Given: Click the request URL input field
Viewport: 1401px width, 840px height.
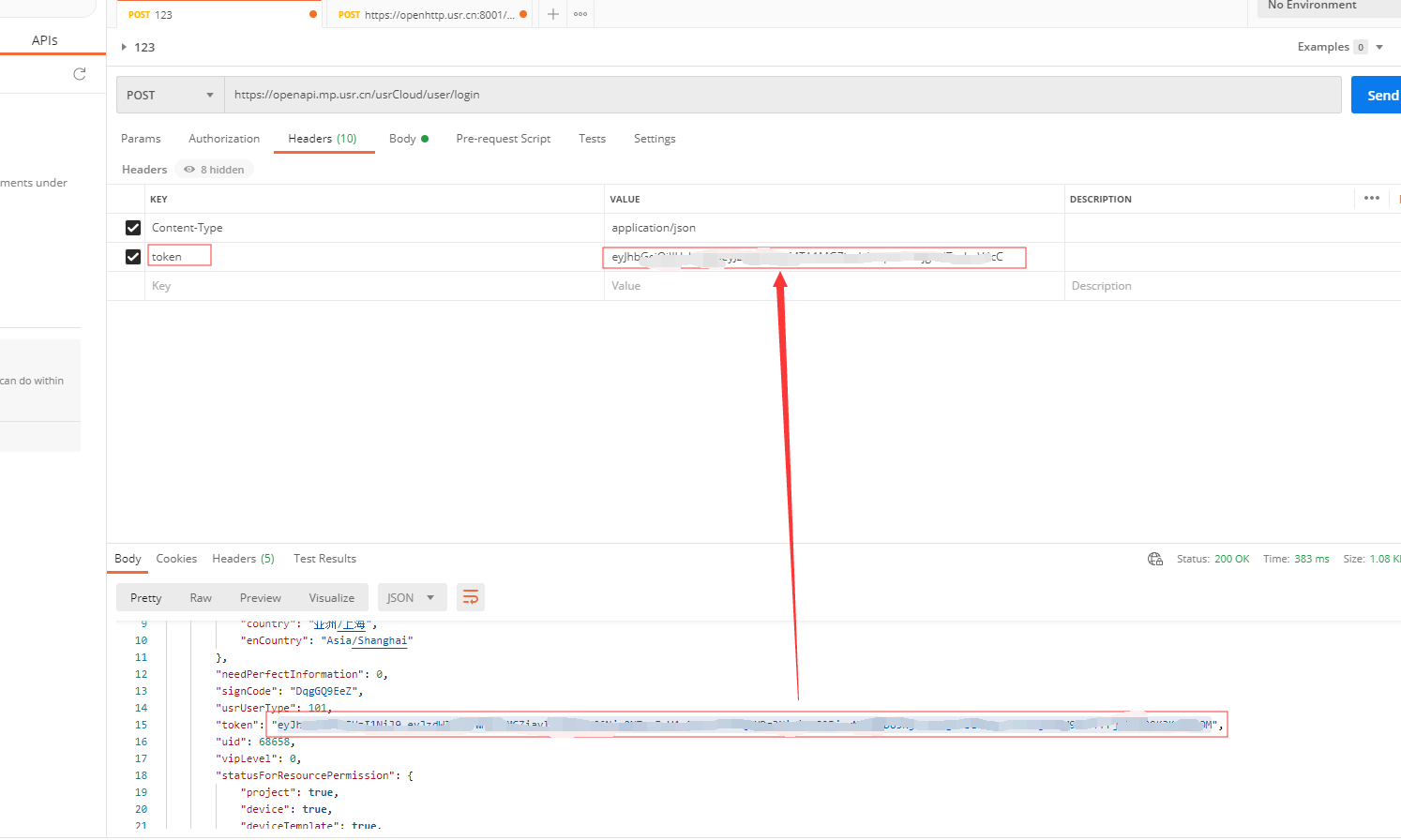Looking at the screenshot, I should coord(782,95).
